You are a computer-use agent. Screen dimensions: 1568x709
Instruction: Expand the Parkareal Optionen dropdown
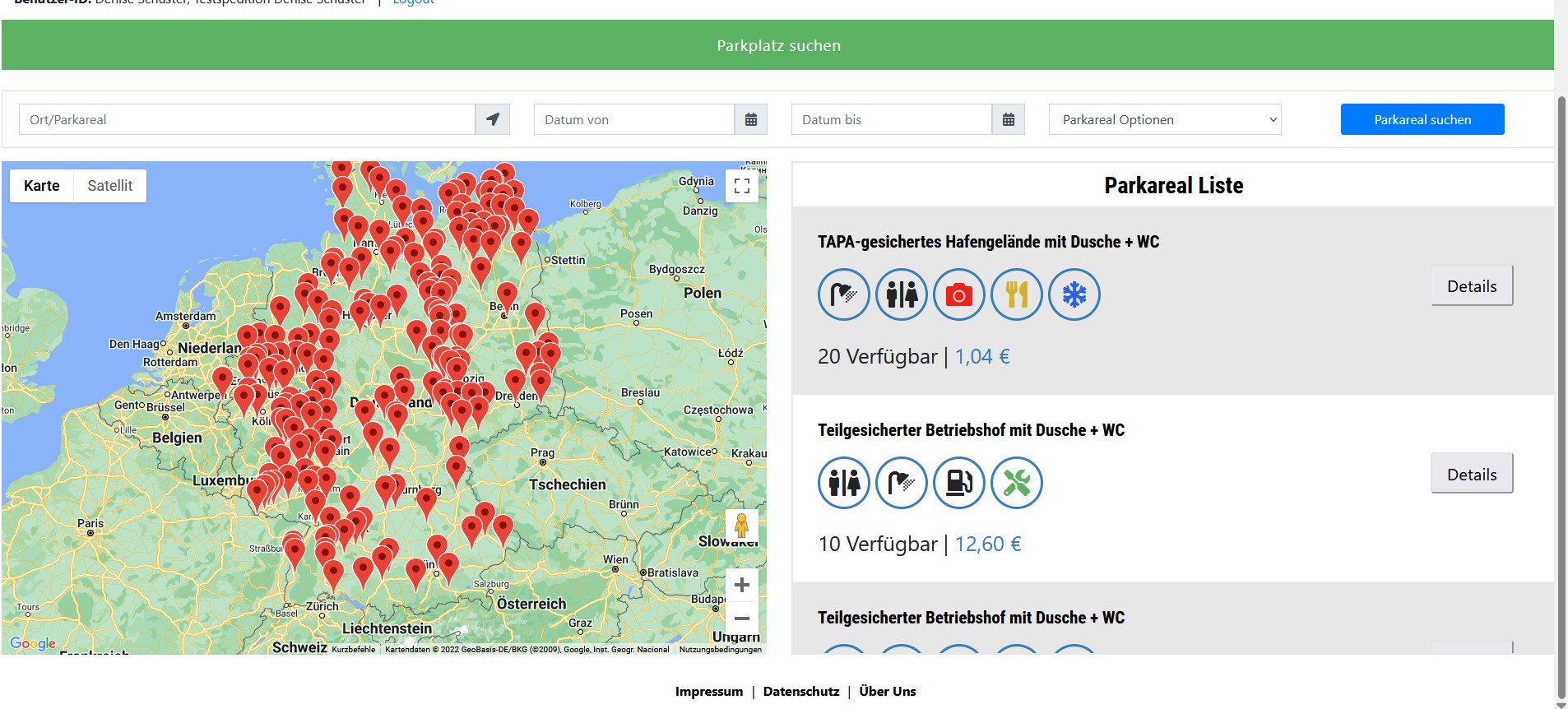tap(1165, 119)
